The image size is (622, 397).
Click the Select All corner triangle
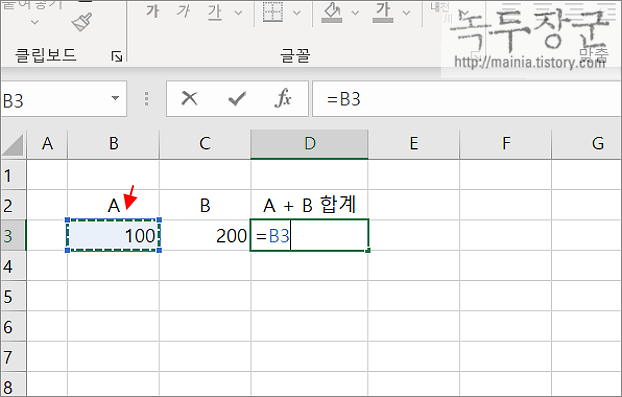[x=13, y=144]
